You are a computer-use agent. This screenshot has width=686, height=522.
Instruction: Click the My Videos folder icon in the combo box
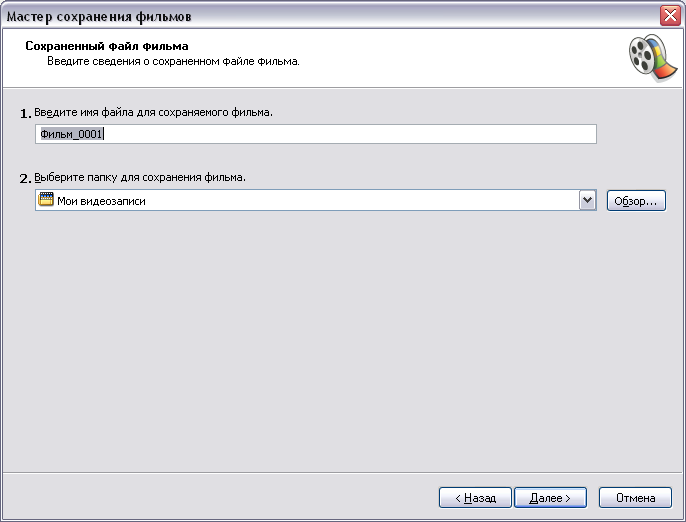[46, 200]
